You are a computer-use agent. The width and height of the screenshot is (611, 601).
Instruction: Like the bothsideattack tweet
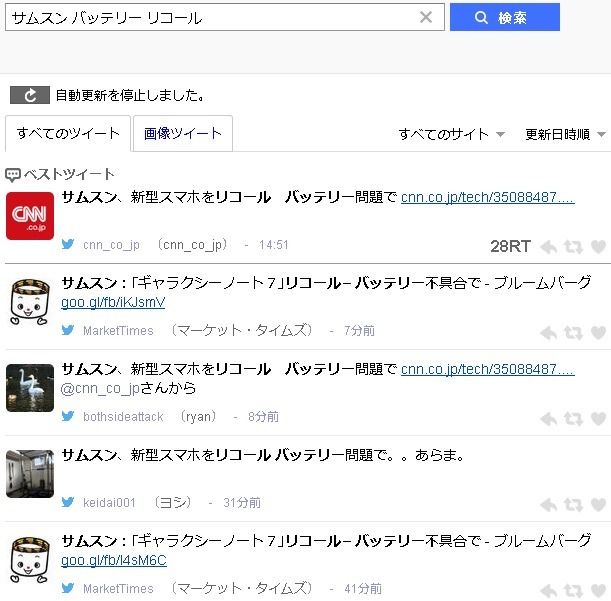tap(599, 419)
